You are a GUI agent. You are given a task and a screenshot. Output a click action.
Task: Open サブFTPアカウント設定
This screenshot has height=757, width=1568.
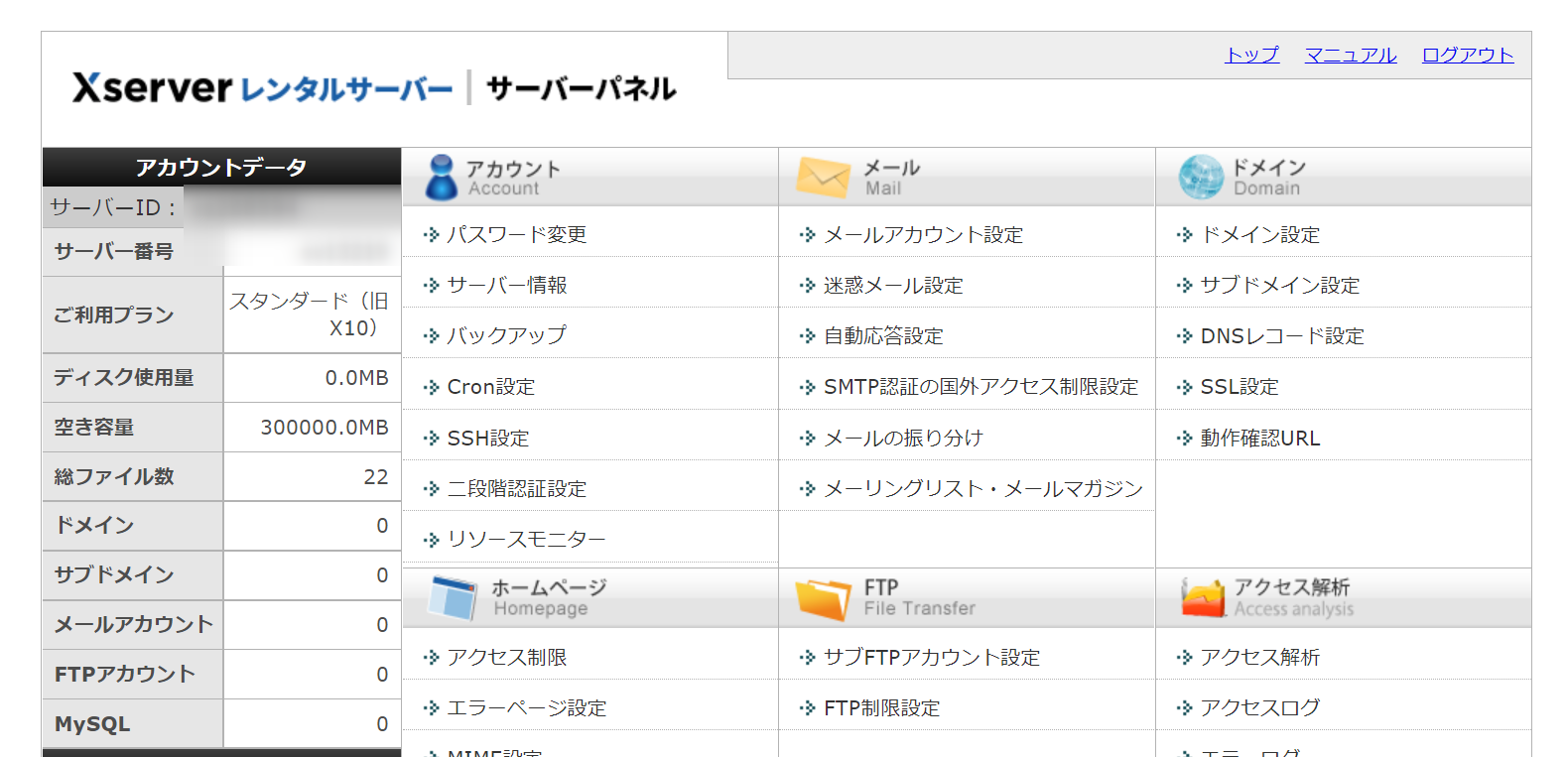932,657
